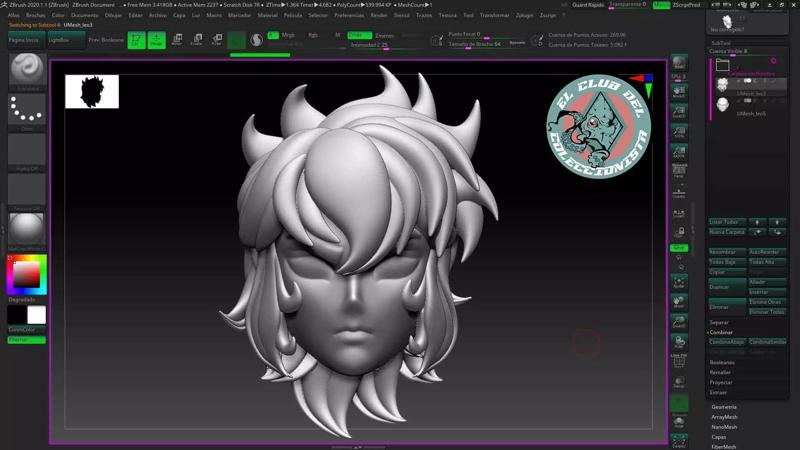Click the color picker square
This screenshot has height=450, width=800.
27,274
